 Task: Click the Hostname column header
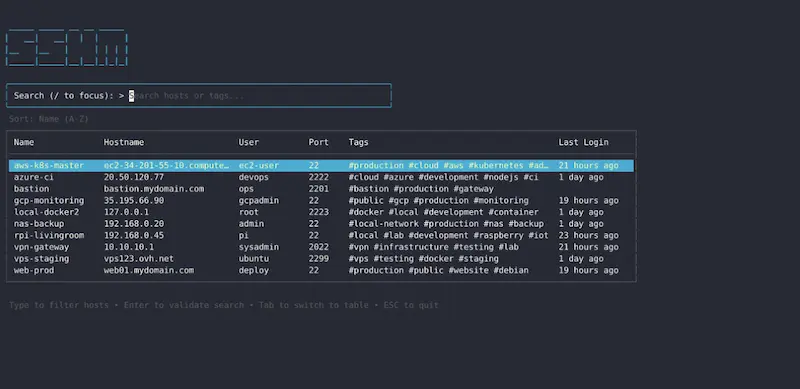pyautogui.click(x=124, y=142)
